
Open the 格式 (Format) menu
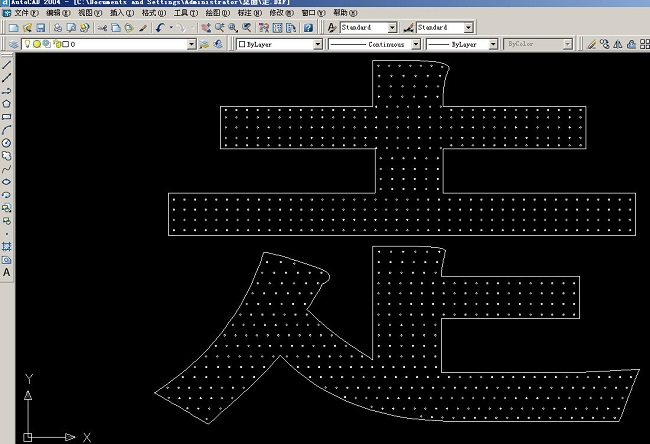point(152,14)
